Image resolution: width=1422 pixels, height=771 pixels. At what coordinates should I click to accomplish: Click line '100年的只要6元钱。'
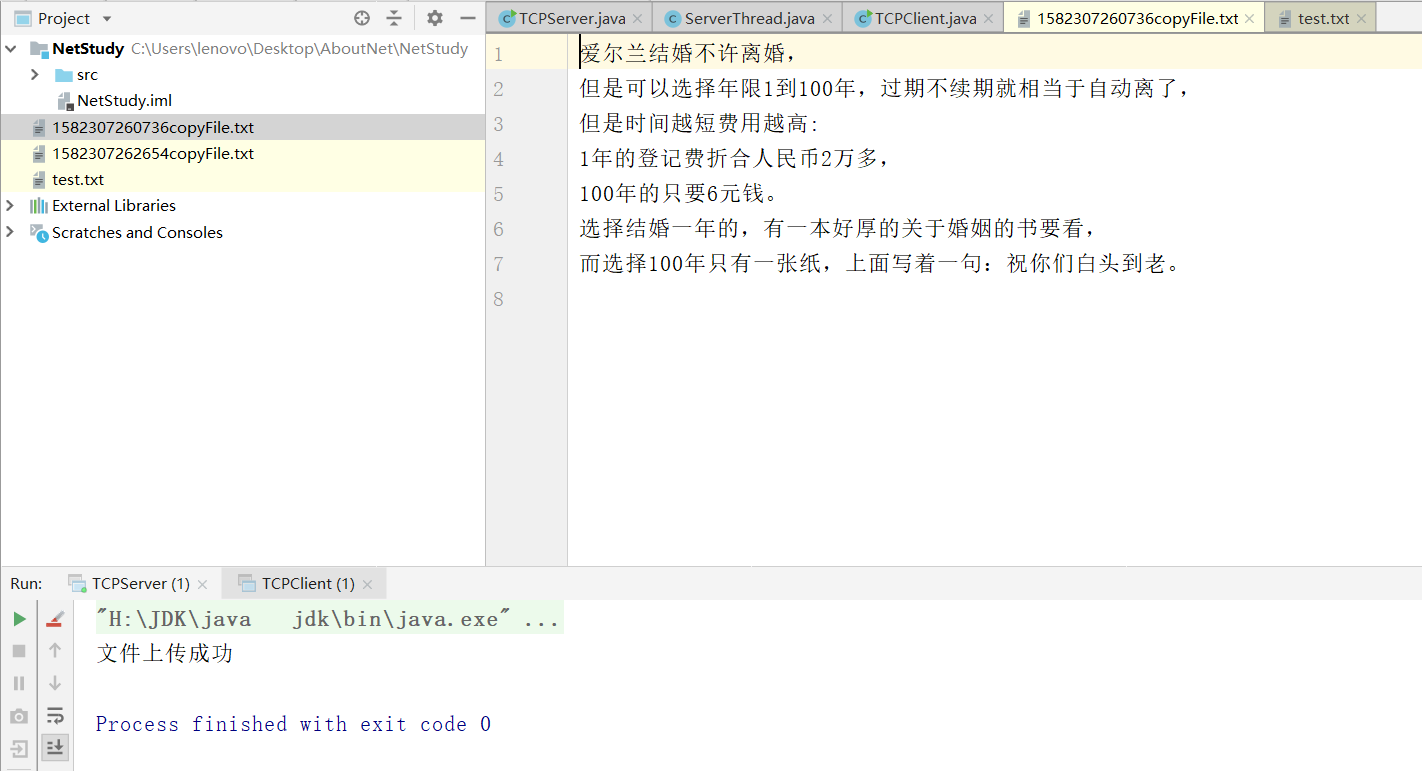click(679, 194)
